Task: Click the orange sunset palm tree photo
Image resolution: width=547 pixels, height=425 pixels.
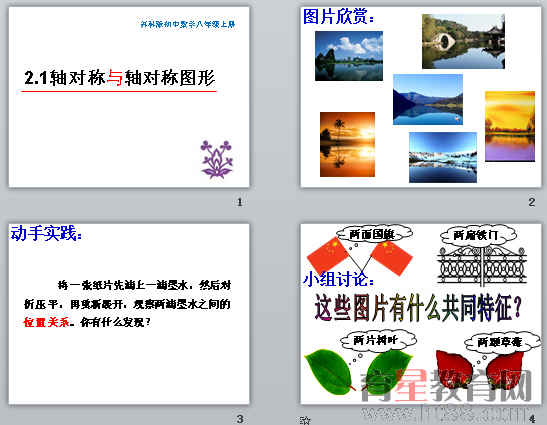Action: [x=347, y=144]
